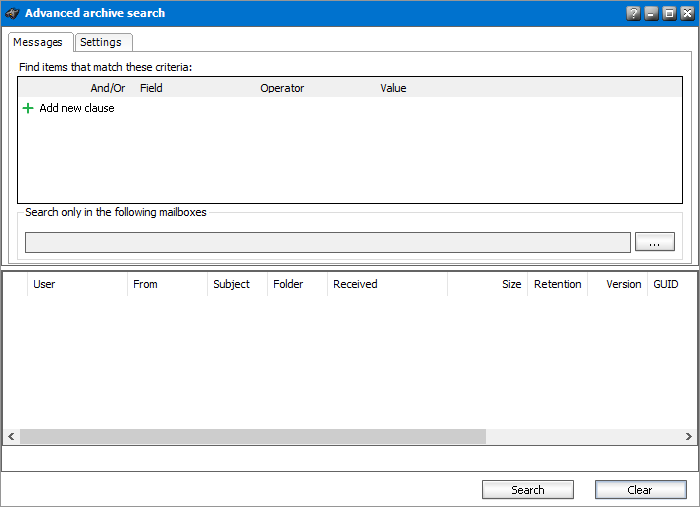Click the mailboxes input field

tap(328, 242)
